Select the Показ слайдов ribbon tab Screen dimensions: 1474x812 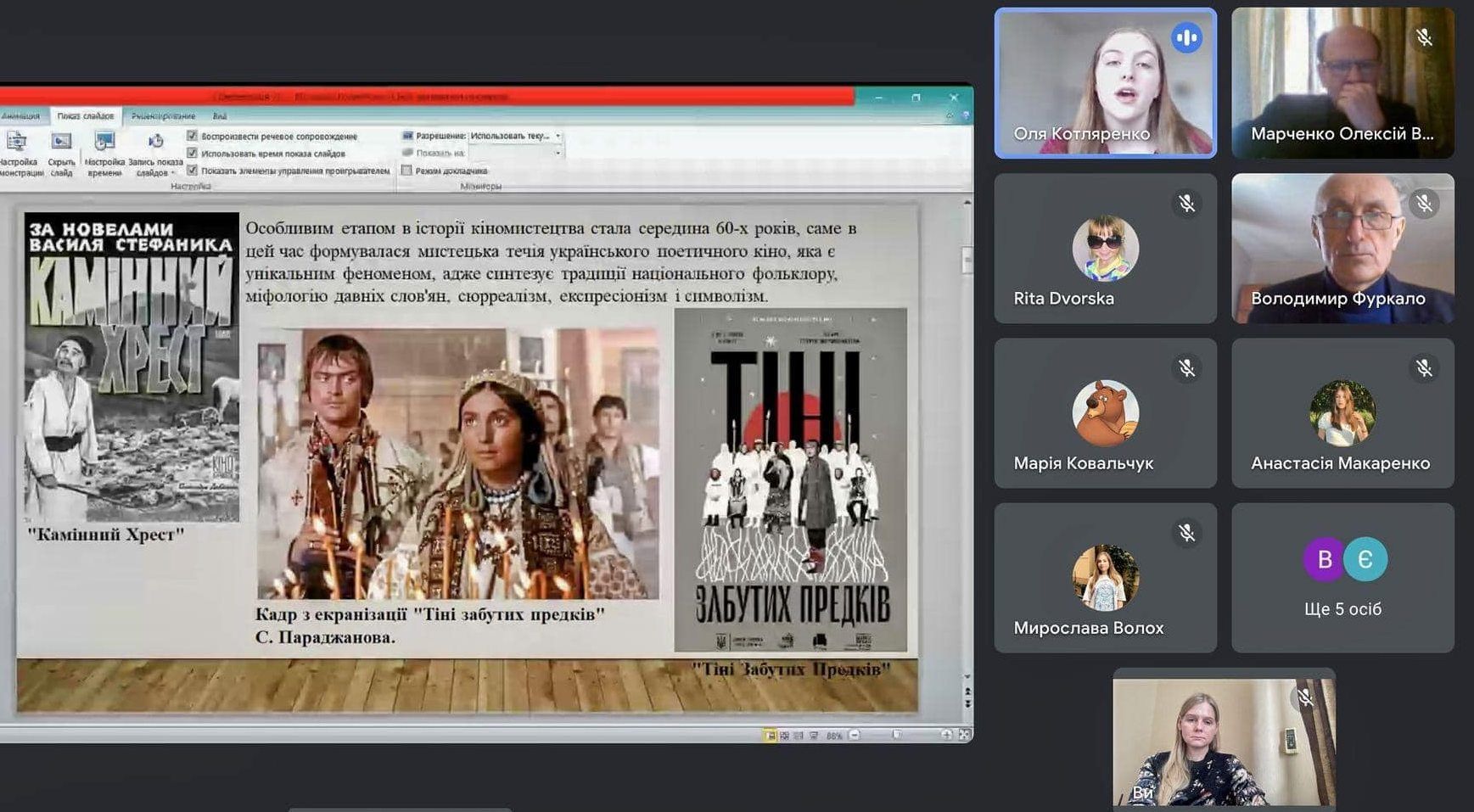pyautogui.click(x=86, y=116)
